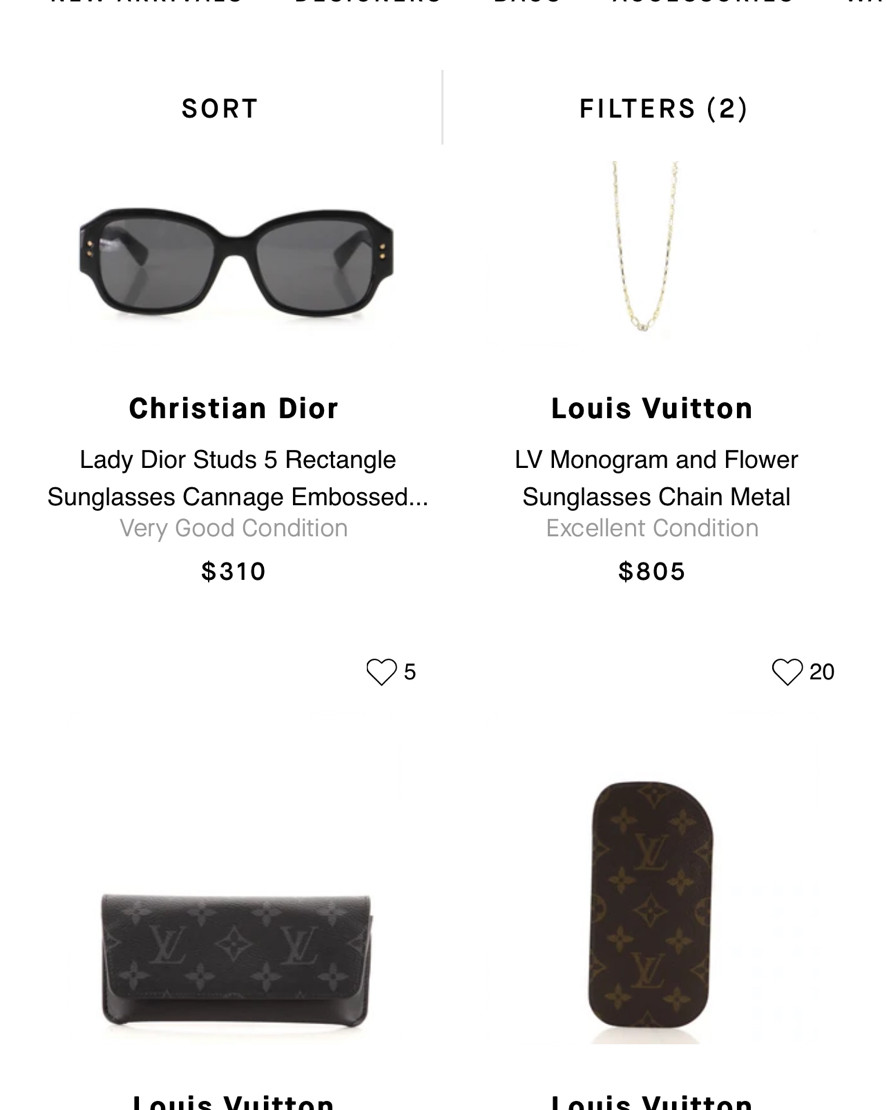Open the black monogram glasses case image
Image resolution: width=887 pixels, height=1110 pixels.
pos(235,958)
